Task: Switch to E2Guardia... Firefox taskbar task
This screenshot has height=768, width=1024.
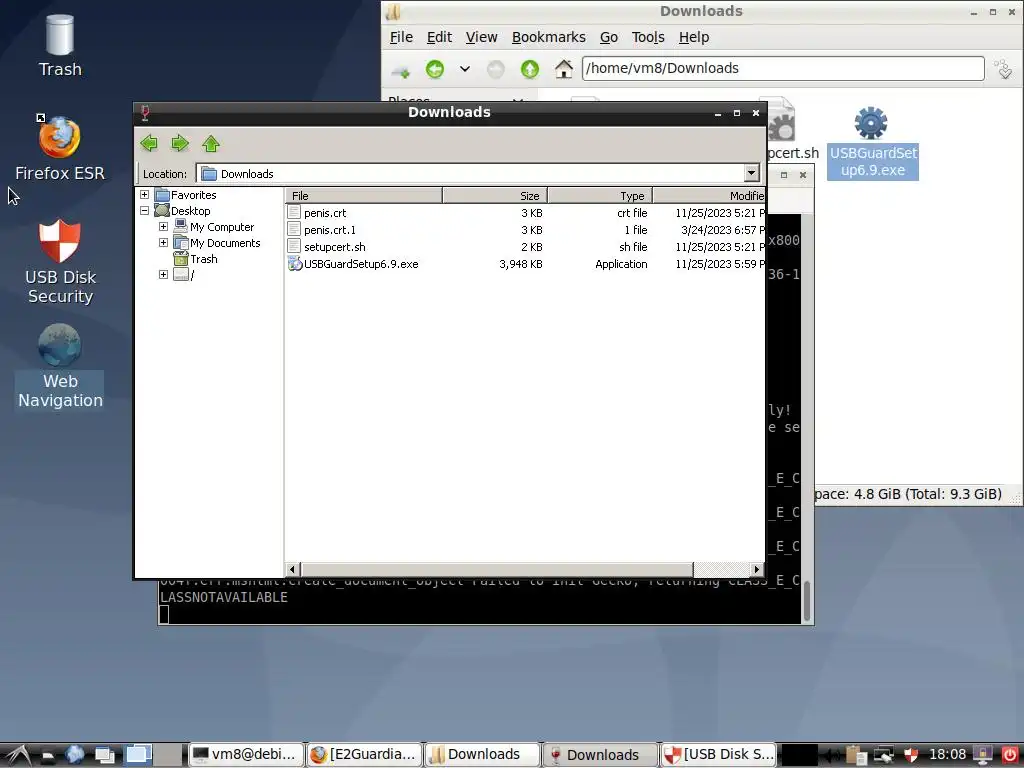Action: click(x=364, y=754)
